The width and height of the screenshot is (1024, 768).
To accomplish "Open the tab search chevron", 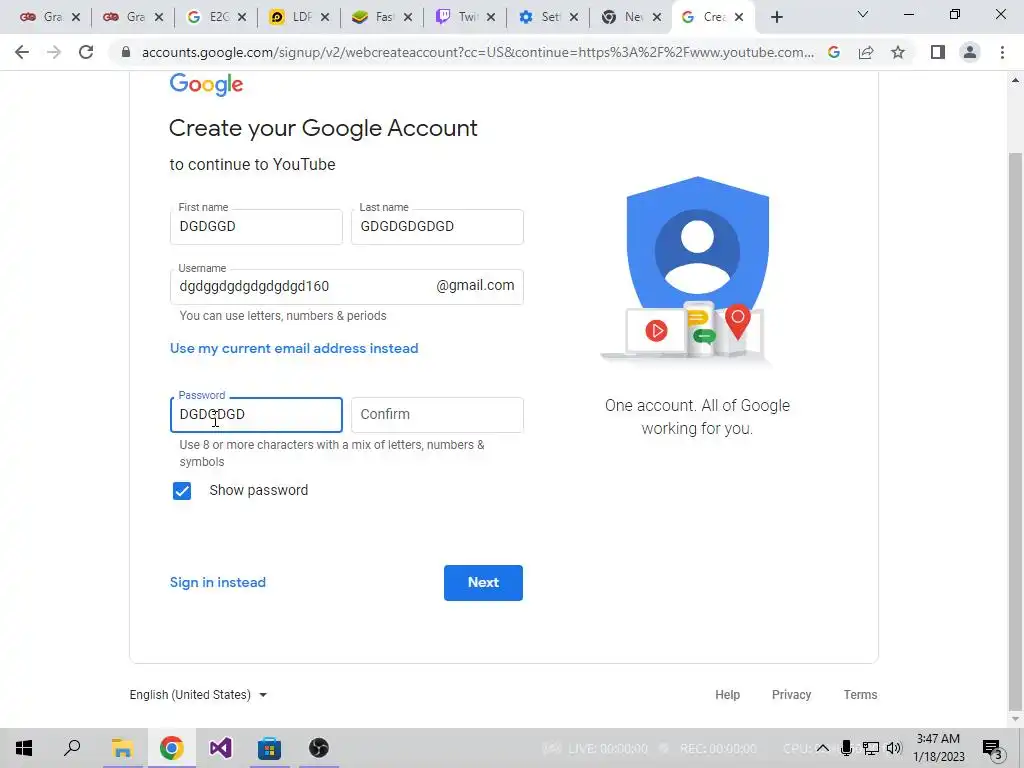I will (x=863, y=14).
